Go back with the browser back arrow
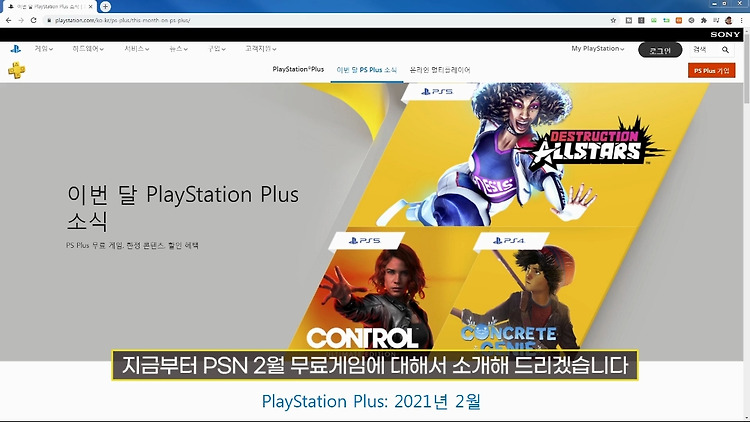Image resolution: width=750 pixels, height=422 pixels. click(8, 20)
